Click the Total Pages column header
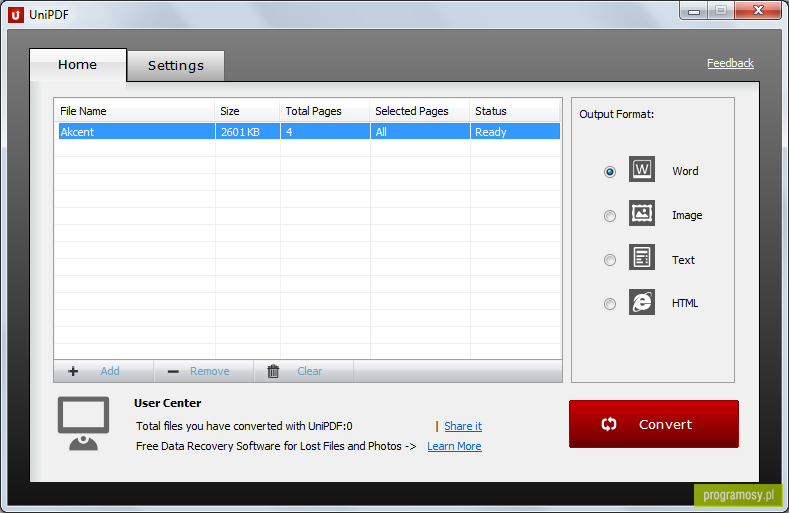The height and width of the screenshot is (513, 789). click(325, 111)
